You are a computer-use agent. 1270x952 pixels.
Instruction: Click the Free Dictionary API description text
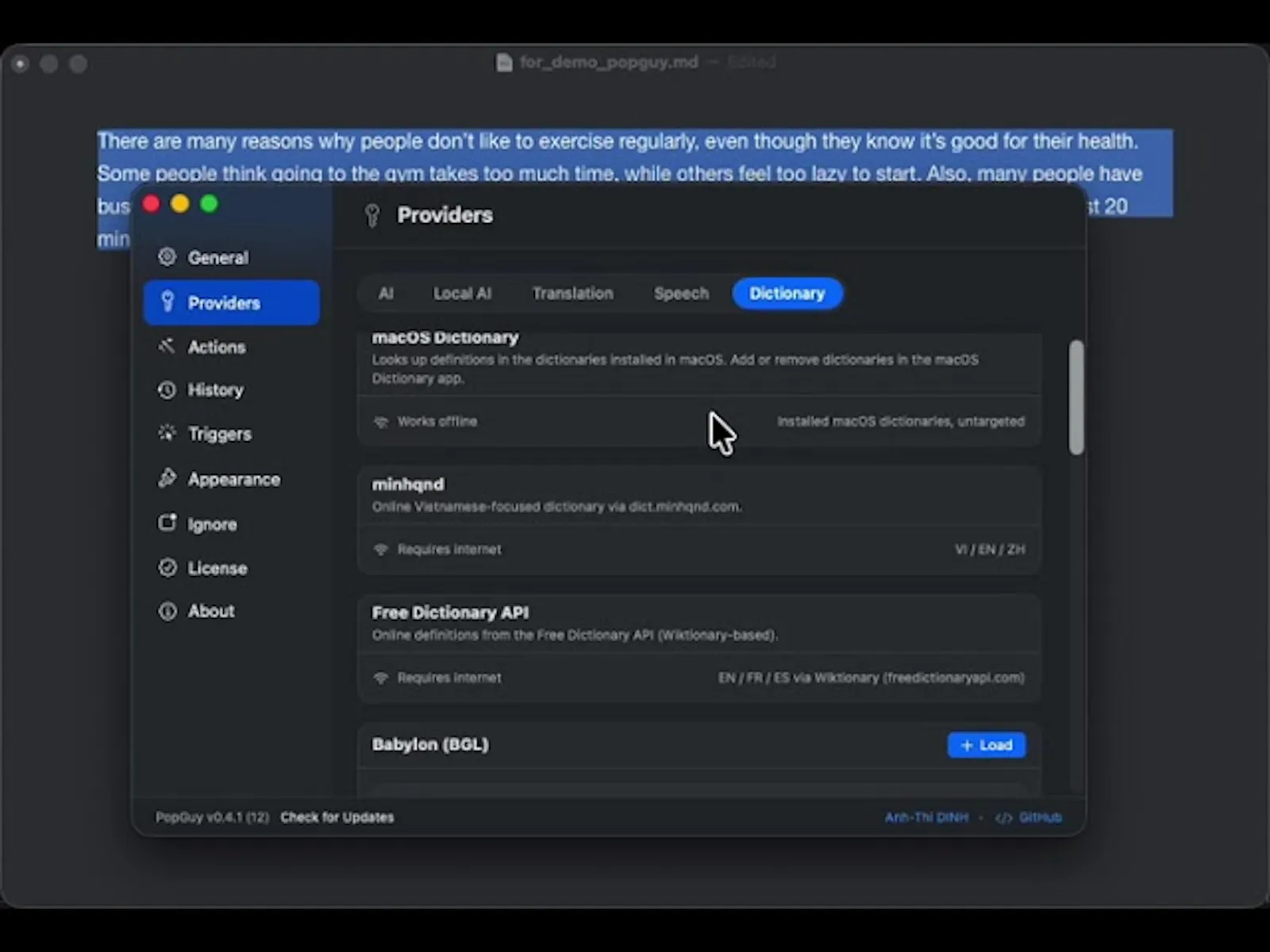click(575, 635)
